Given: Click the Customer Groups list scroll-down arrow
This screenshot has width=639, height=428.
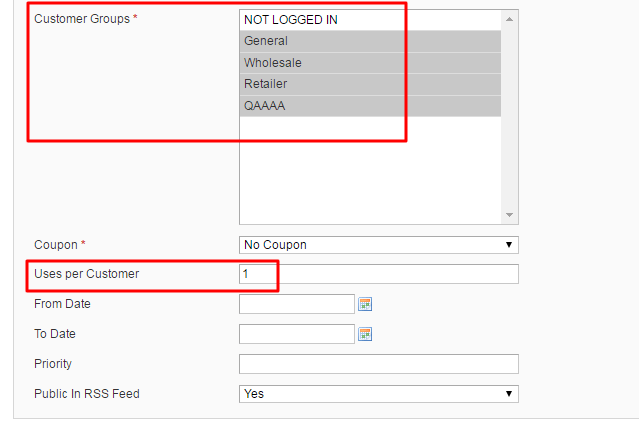Looking at the screenshot, I should click(509, 215).
